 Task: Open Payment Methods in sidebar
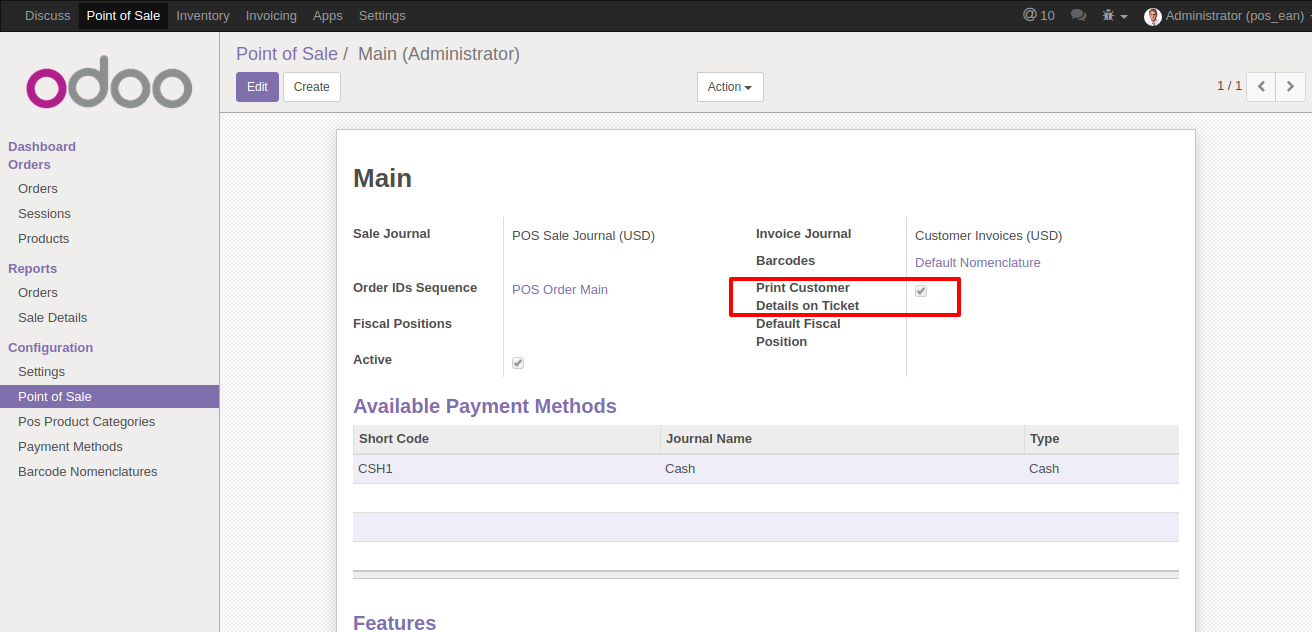coord(70,446)
